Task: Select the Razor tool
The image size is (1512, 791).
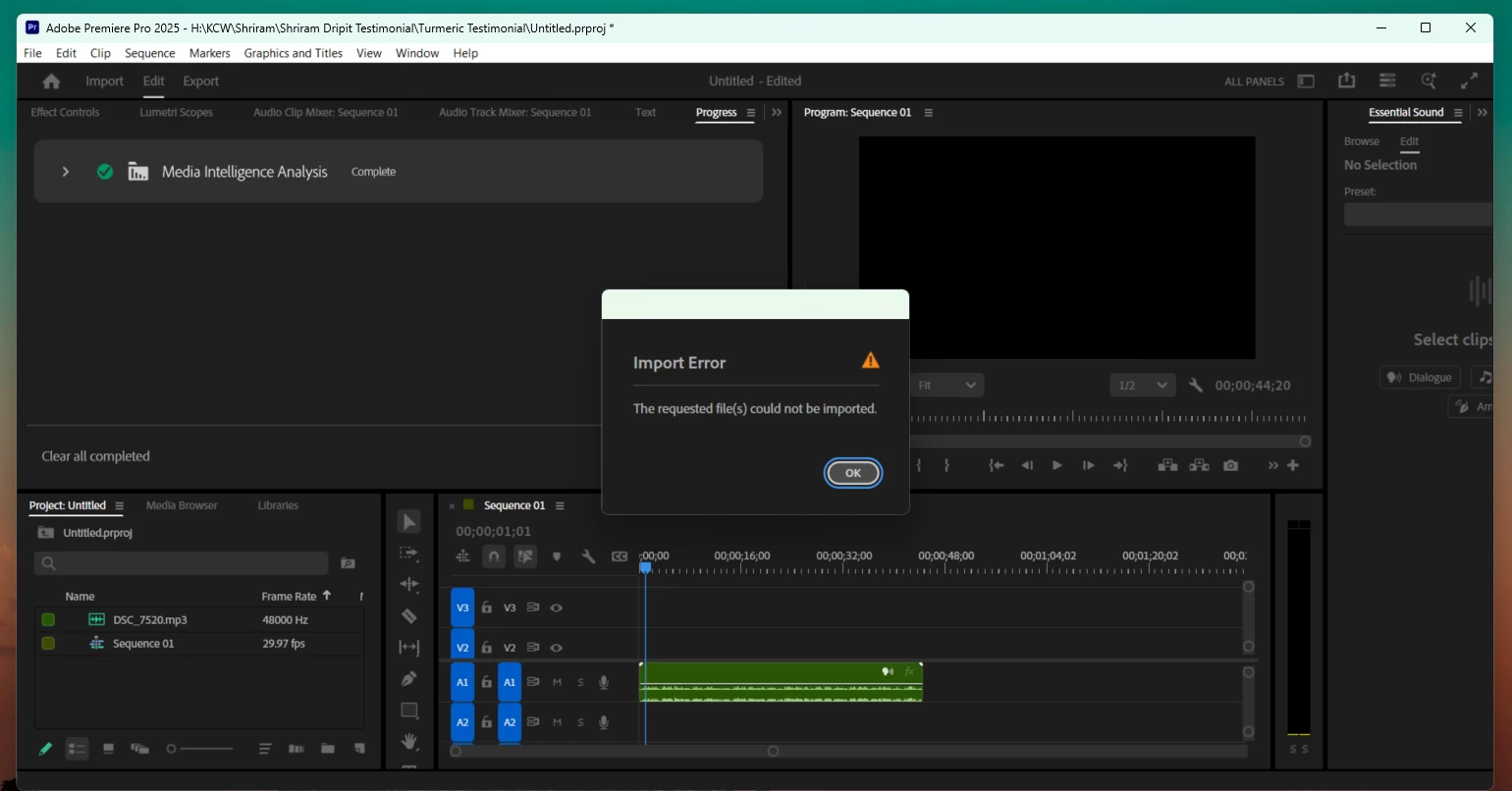Action: [409, 616]
